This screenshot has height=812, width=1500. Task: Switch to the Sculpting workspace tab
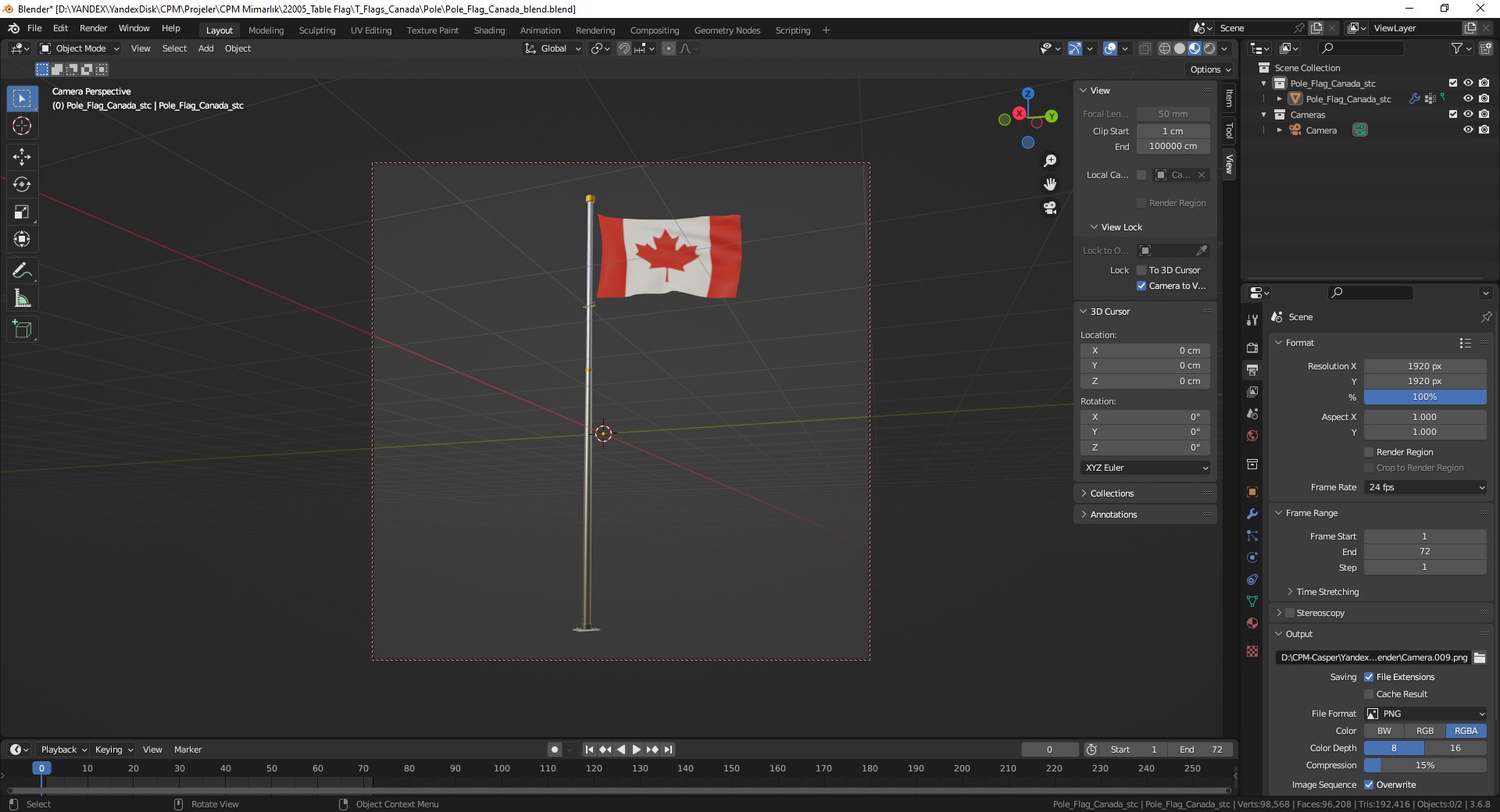(317, 30)
